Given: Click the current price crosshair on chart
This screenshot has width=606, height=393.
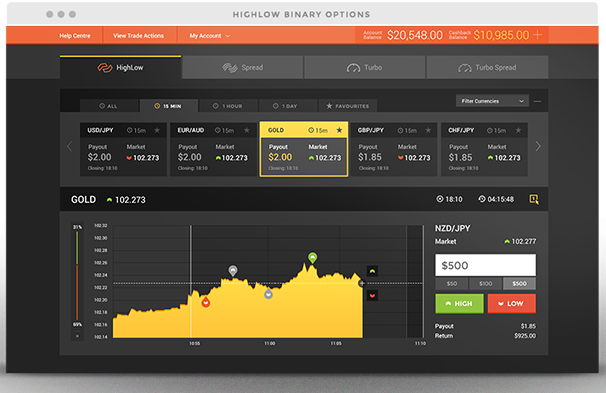Looking at the screenshot, I should click(362, 283).
